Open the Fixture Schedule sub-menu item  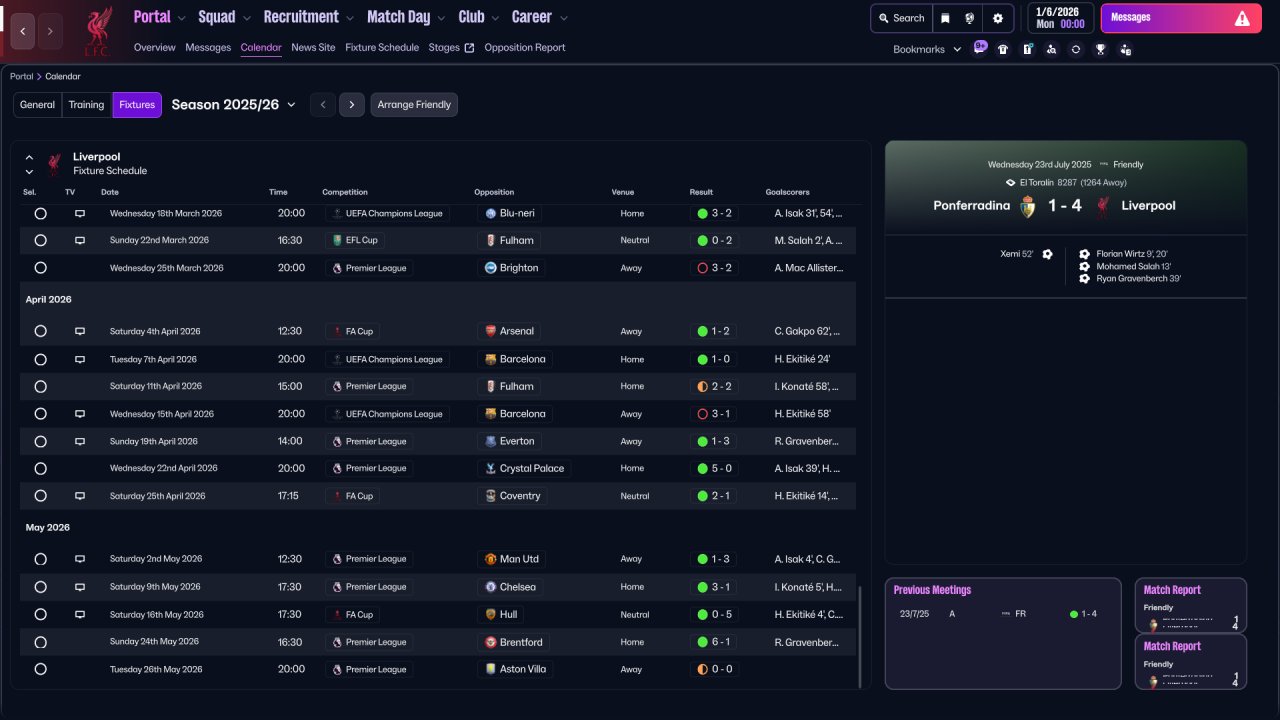click(x=382, y=47)
